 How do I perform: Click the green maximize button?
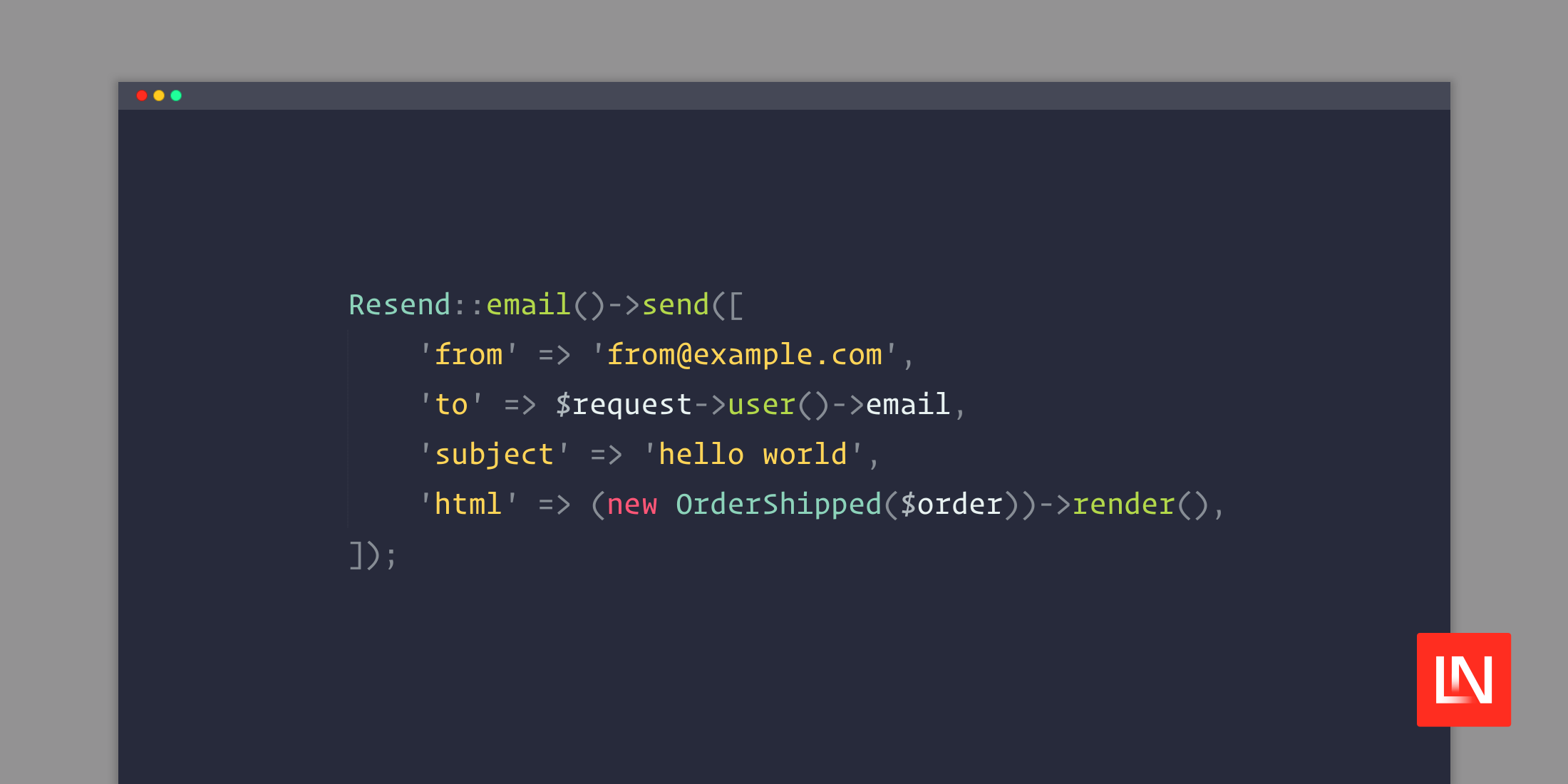coord(177,96)
